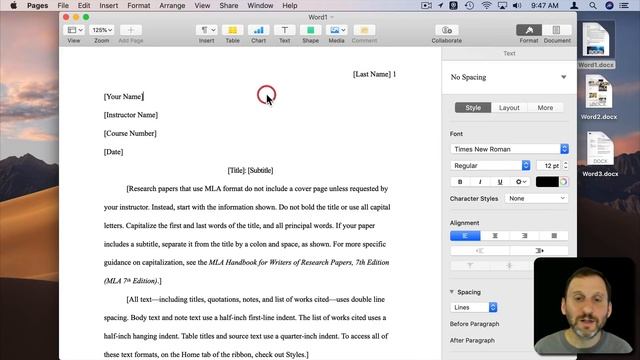The width and height of the screenshot is (640, 360).
Task: Click the [Date] placeholder text
Action: [113, 152]
